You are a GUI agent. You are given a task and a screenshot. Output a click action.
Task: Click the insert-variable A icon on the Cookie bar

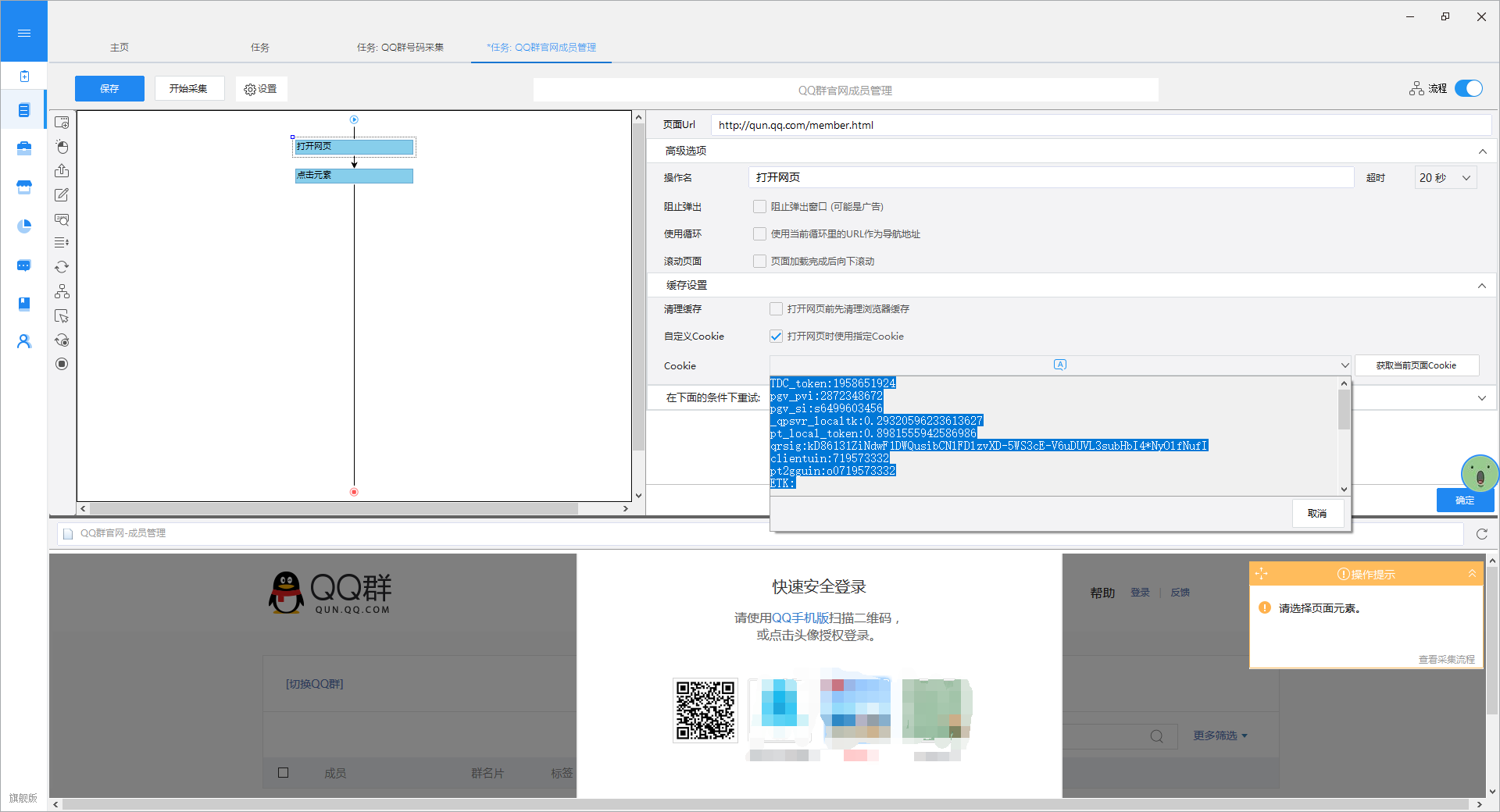coord(1060,365)
